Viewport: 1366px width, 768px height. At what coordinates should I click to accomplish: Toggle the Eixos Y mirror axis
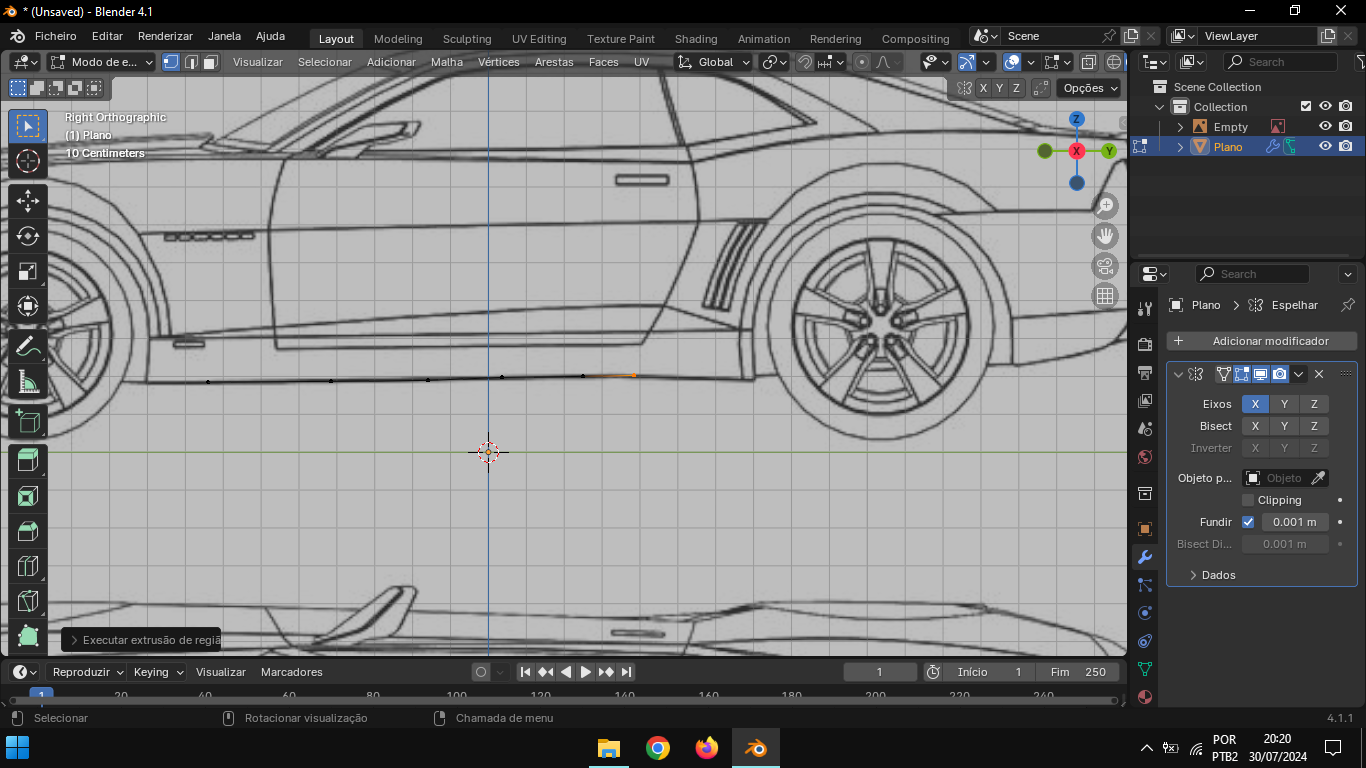pyautogui.click(x=1285, y=404)
